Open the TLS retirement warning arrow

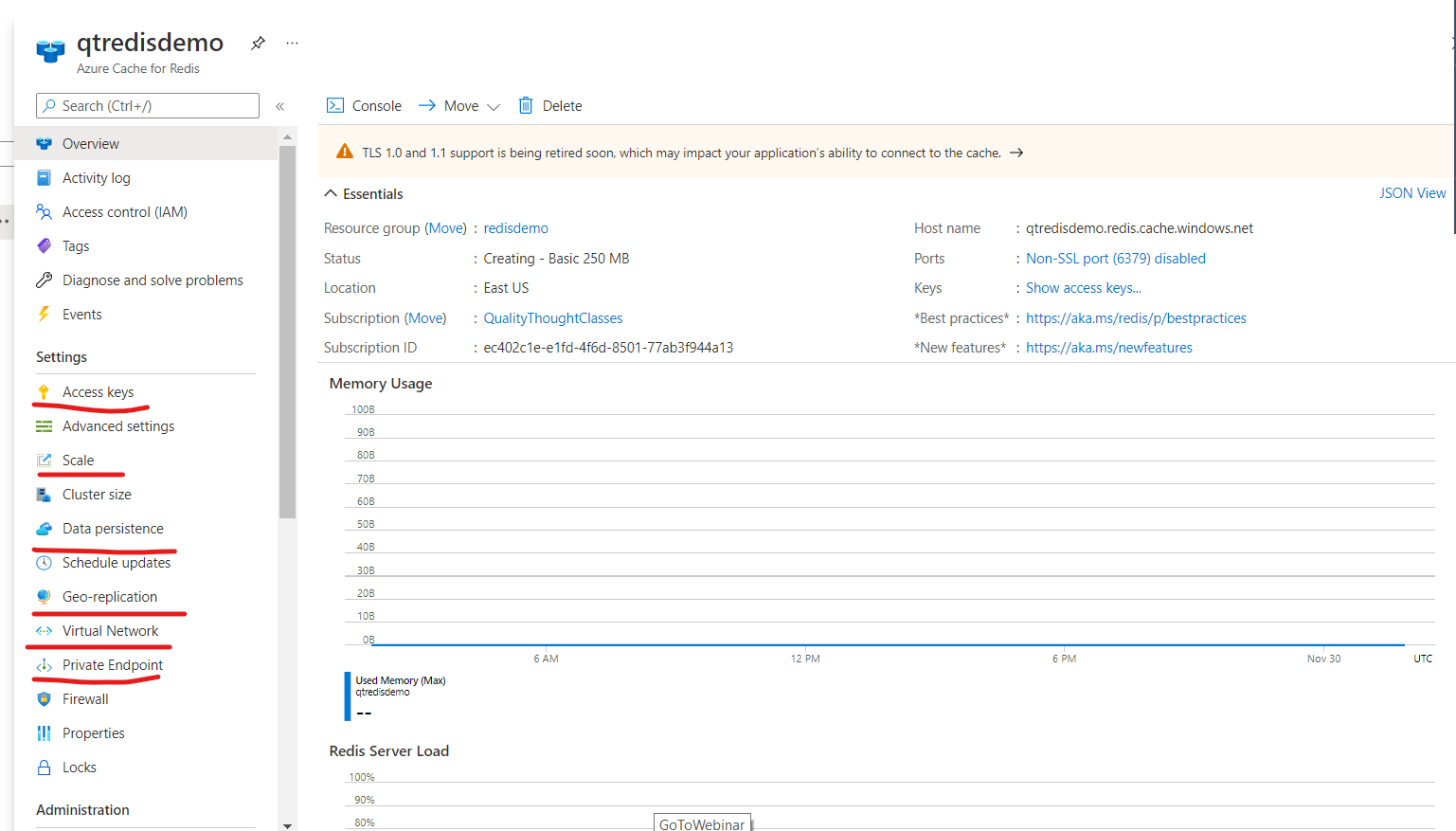tap(1016, 153)
